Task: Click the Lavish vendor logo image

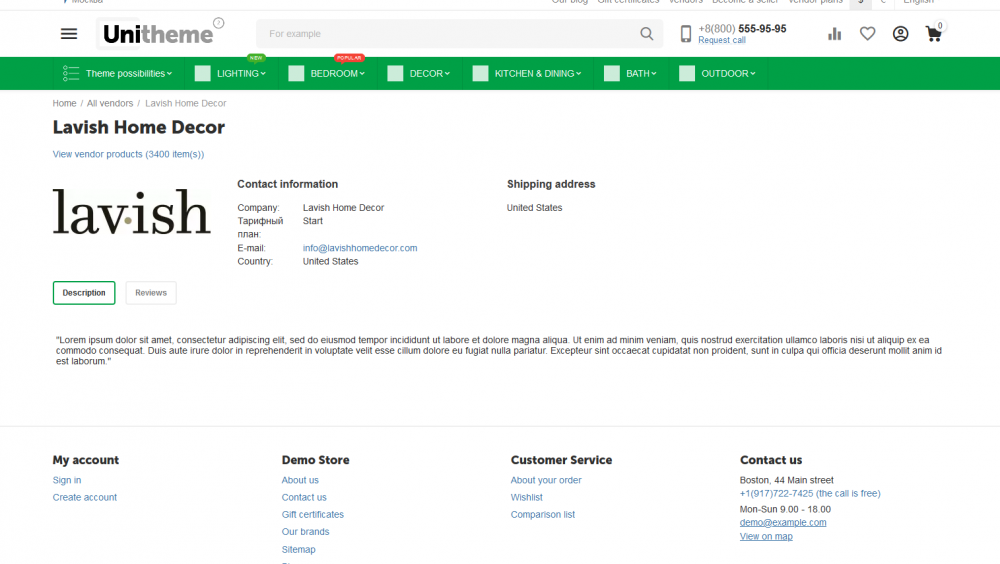Action: coord(131,211)
